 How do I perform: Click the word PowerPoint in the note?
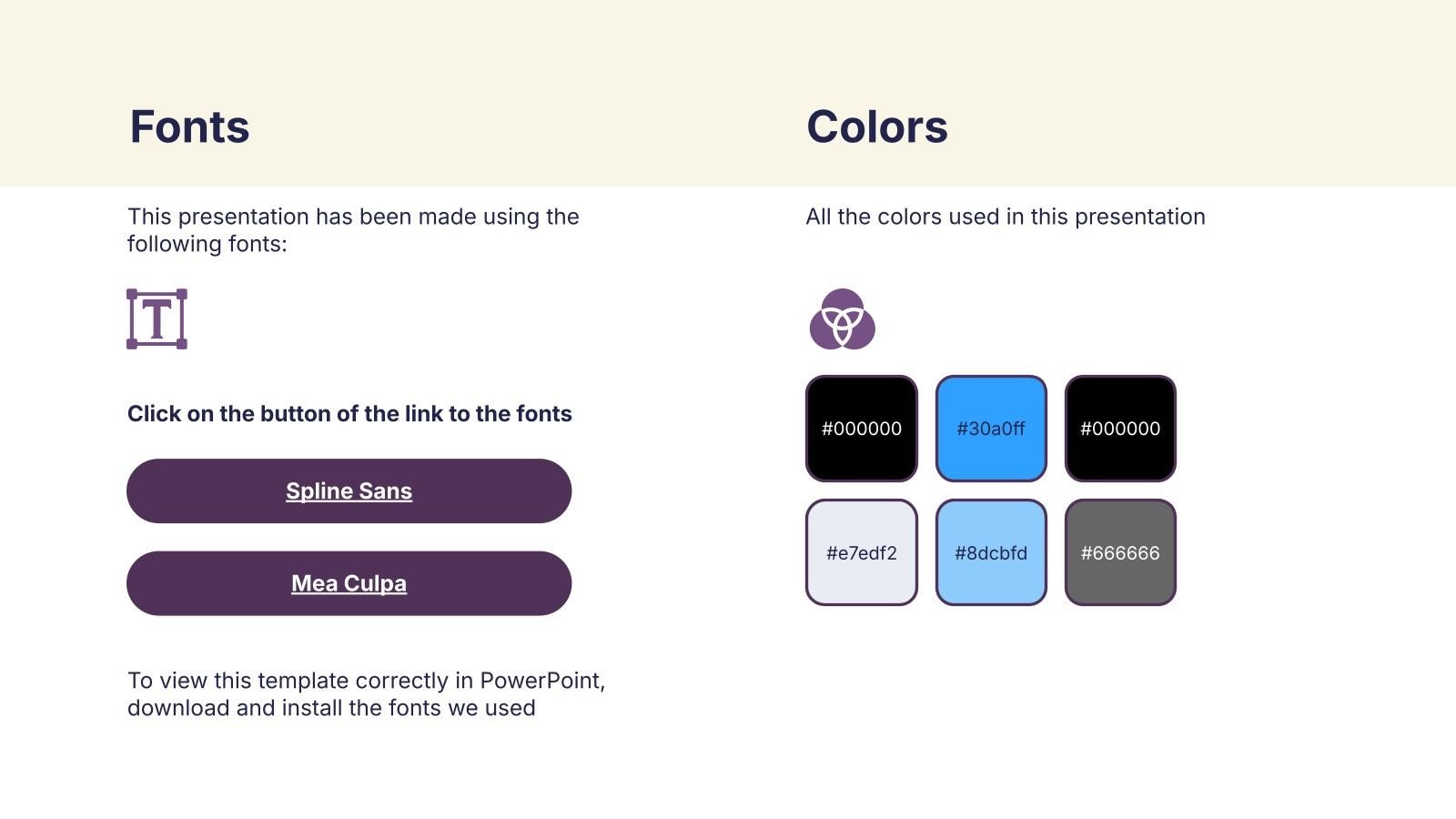[542, 681]
